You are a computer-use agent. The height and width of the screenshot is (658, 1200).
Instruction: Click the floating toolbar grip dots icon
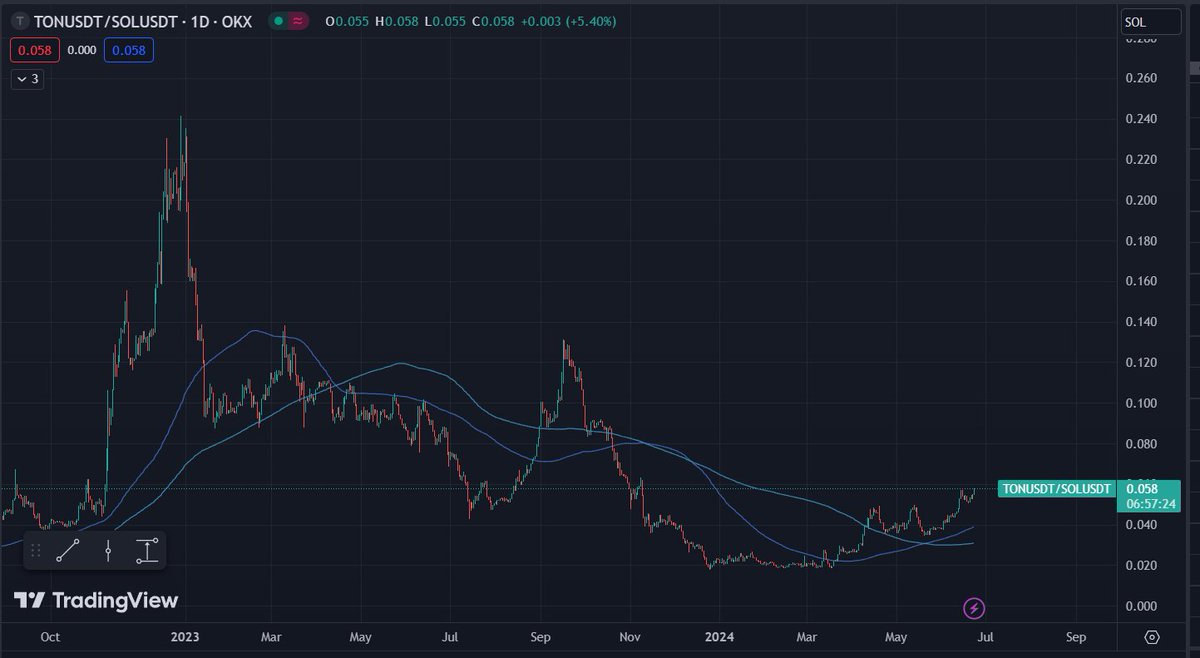pos(35,549)
